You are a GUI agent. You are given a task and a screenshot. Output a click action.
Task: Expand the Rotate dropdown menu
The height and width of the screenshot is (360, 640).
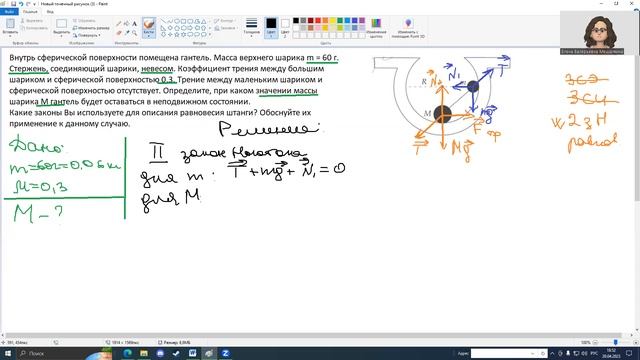point(87,36)
